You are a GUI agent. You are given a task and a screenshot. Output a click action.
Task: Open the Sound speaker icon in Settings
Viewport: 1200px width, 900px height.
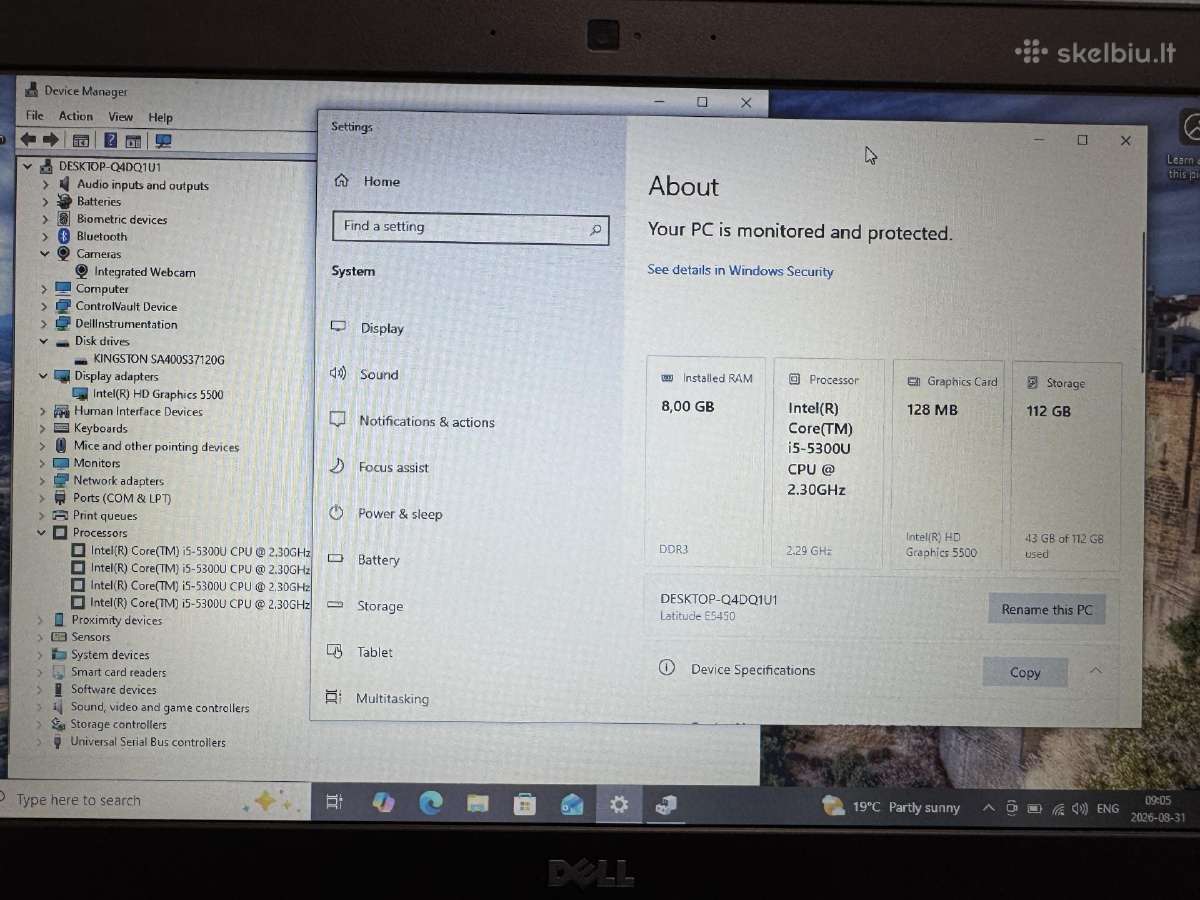coord(338,373)
